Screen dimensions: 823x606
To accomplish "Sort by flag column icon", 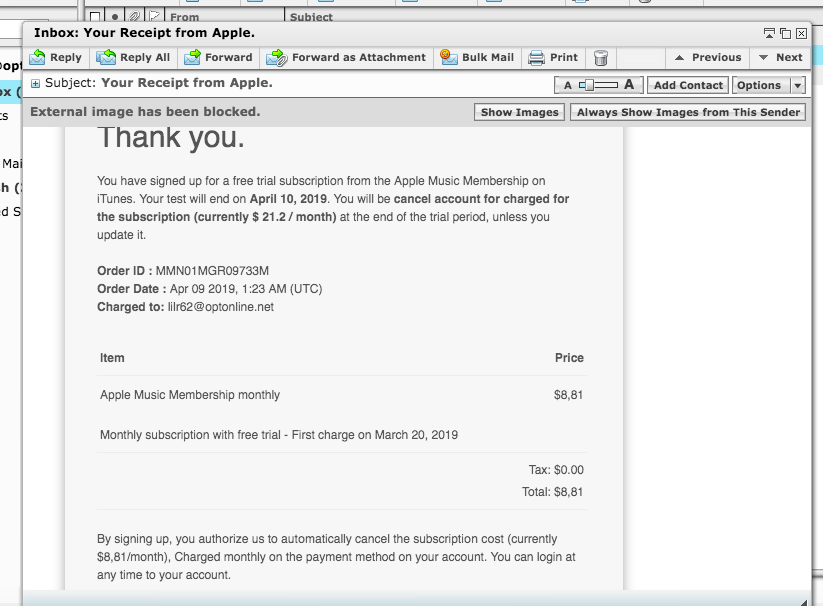I will pyautogui.click(x=154, y=16).
